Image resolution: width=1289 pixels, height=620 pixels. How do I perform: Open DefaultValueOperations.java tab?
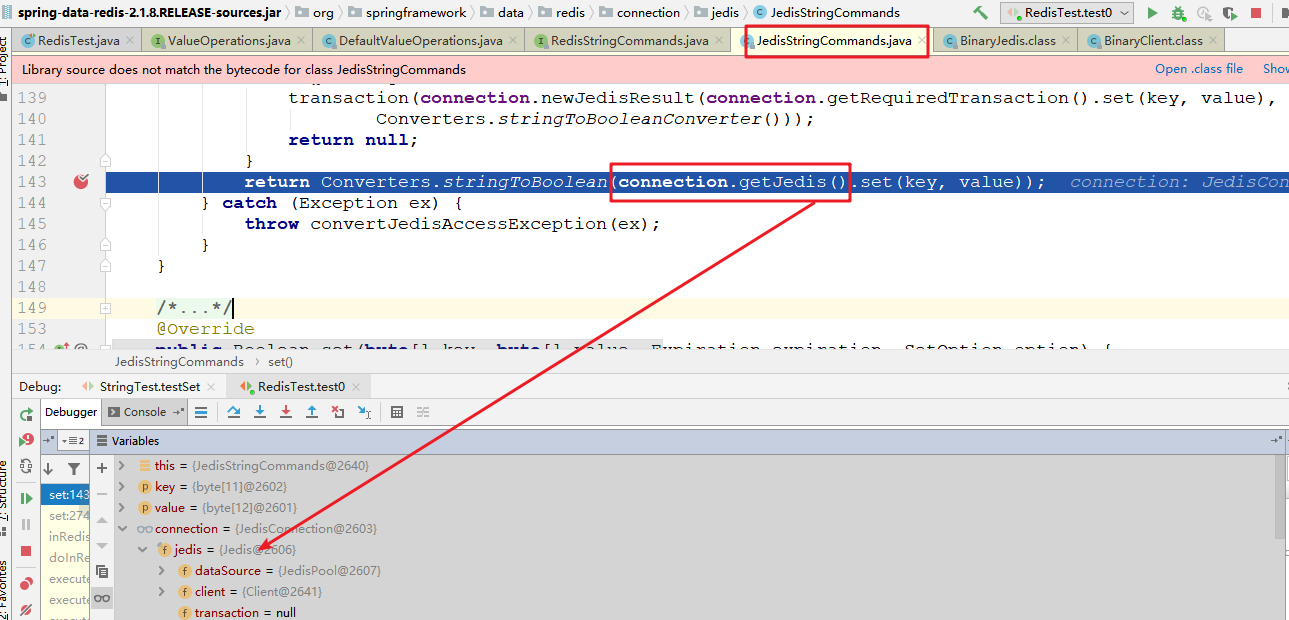click(x=420, y=41)
